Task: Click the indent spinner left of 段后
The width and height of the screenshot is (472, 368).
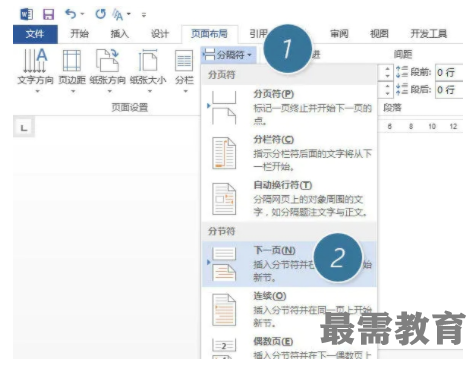Action: click(387, 90)
